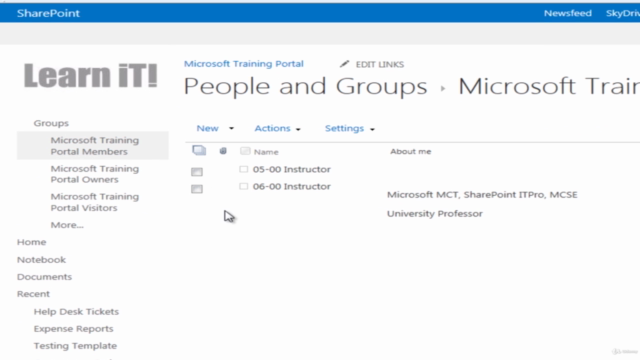Open Help Desk Tickets
The height and width of the screenshot is (360, 640).
76,311
